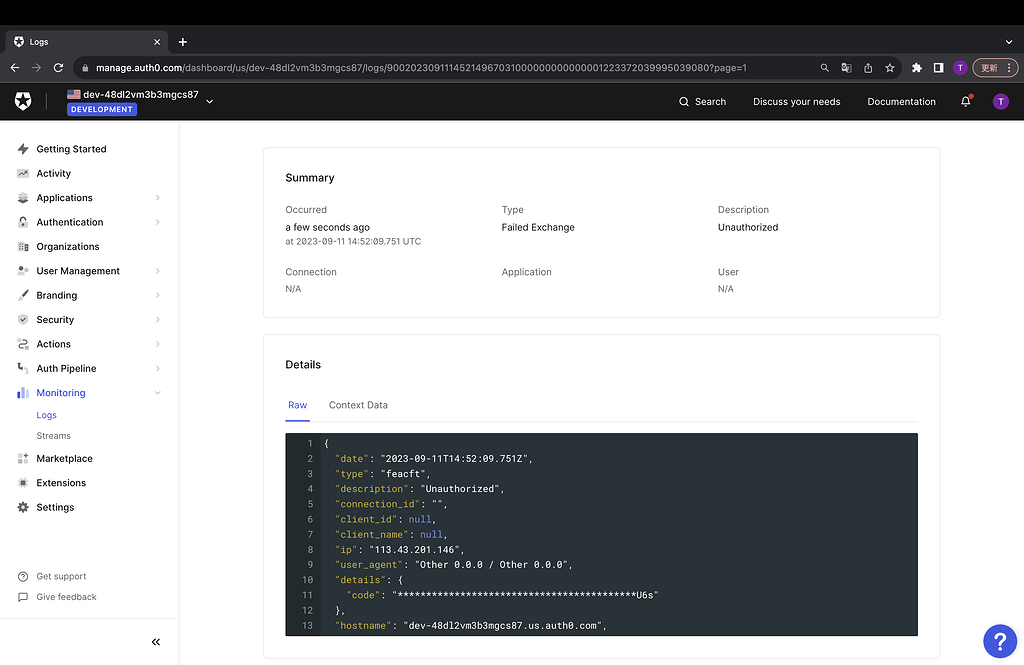1024x665 pixels.
Task: Open the user profile avatar at top right
Action: [1000, 101]
